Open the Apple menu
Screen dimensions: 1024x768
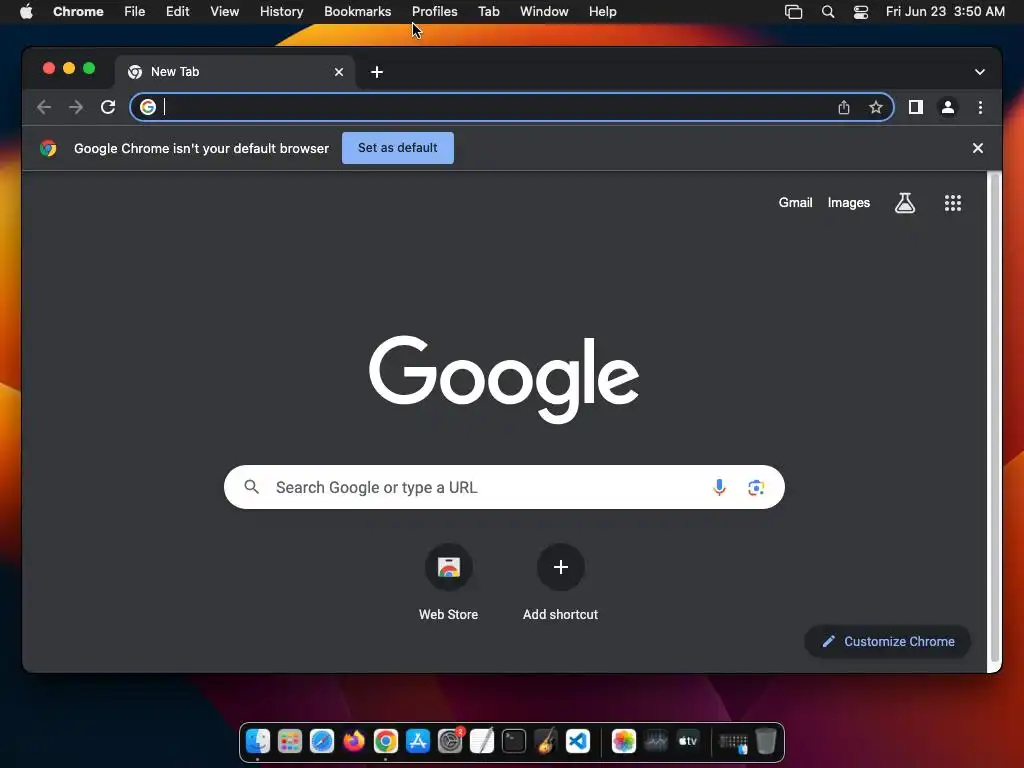point(26,11)
